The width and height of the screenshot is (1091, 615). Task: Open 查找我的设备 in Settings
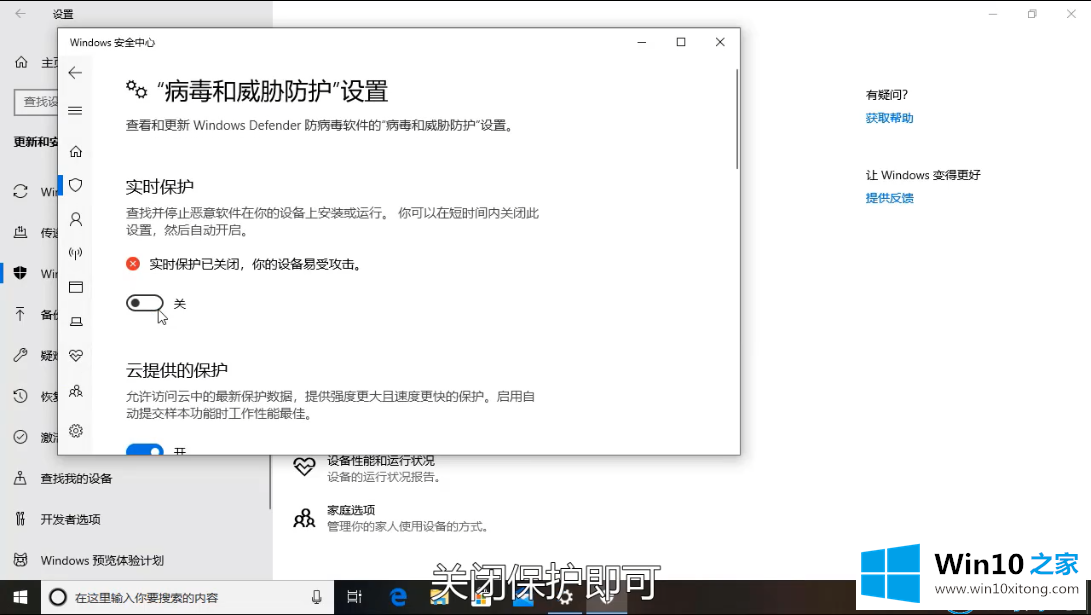pyautogui.click(x=76, y=479)
